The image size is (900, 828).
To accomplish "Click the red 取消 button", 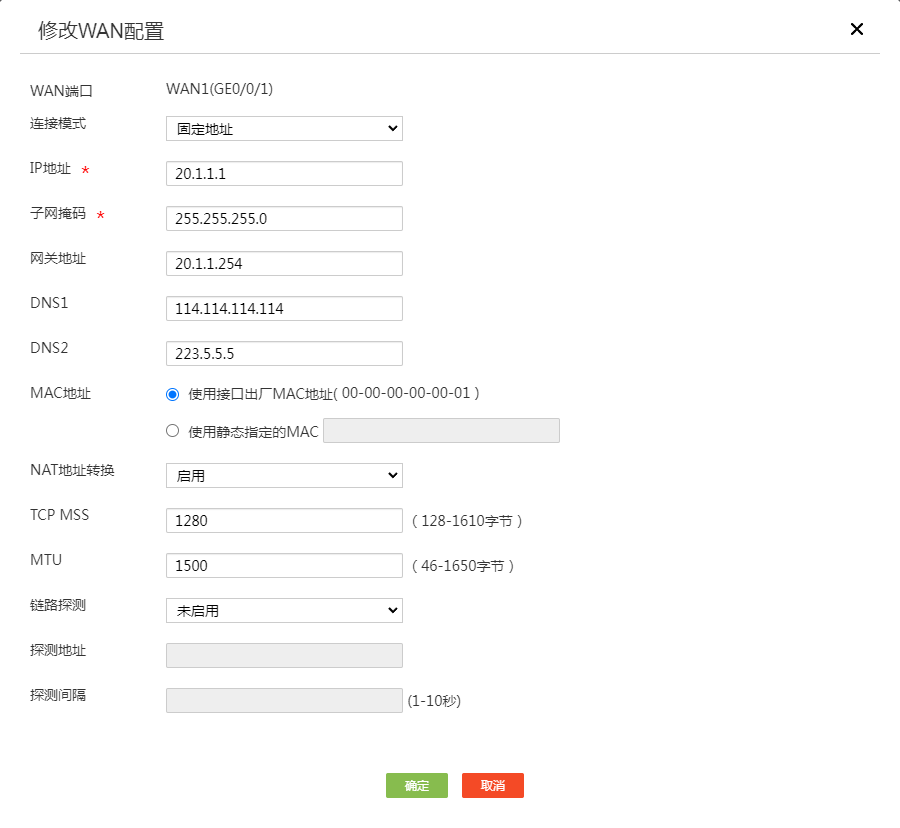I will point(492,786).
